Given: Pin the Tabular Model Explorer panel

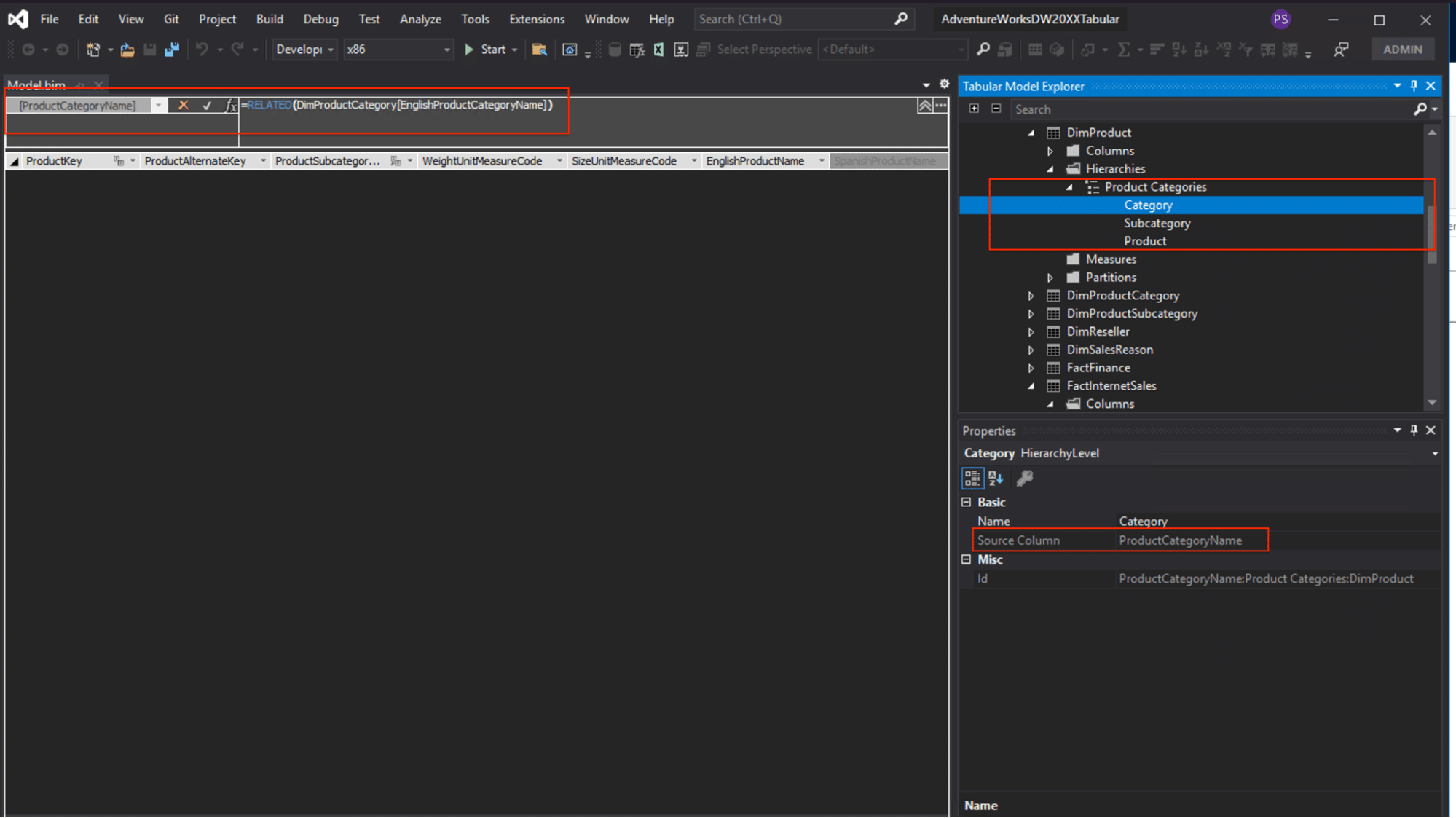Looking at the screenshot, I should point(1413,86).
